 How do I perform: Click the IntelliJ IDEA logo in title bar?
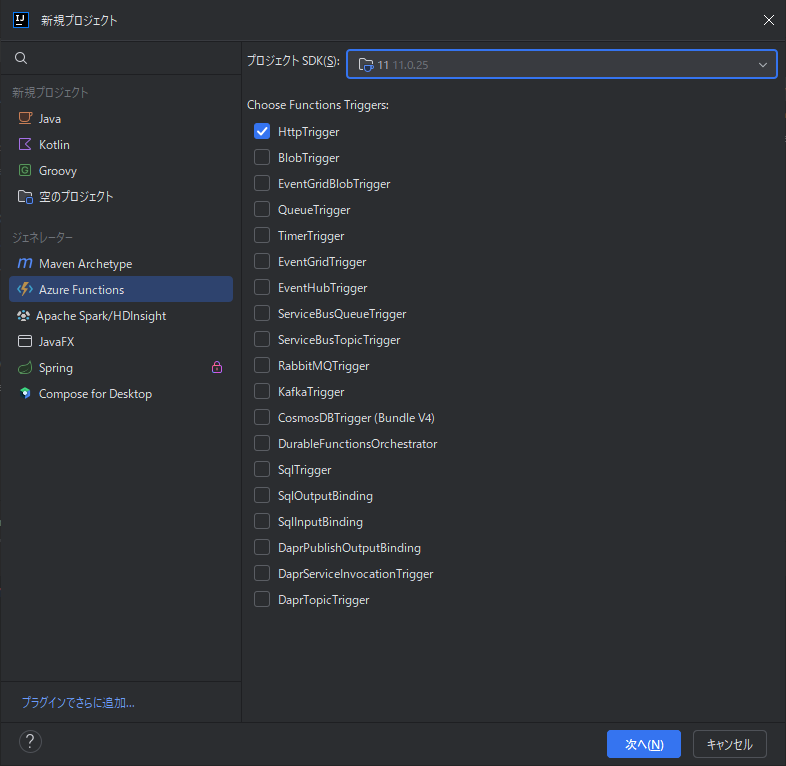[21, 20]
